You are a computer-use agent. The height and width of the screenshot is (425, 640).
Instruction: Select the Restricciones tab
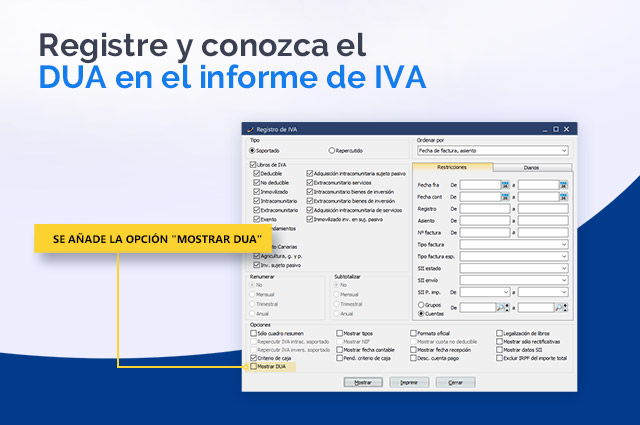[454, 168]
